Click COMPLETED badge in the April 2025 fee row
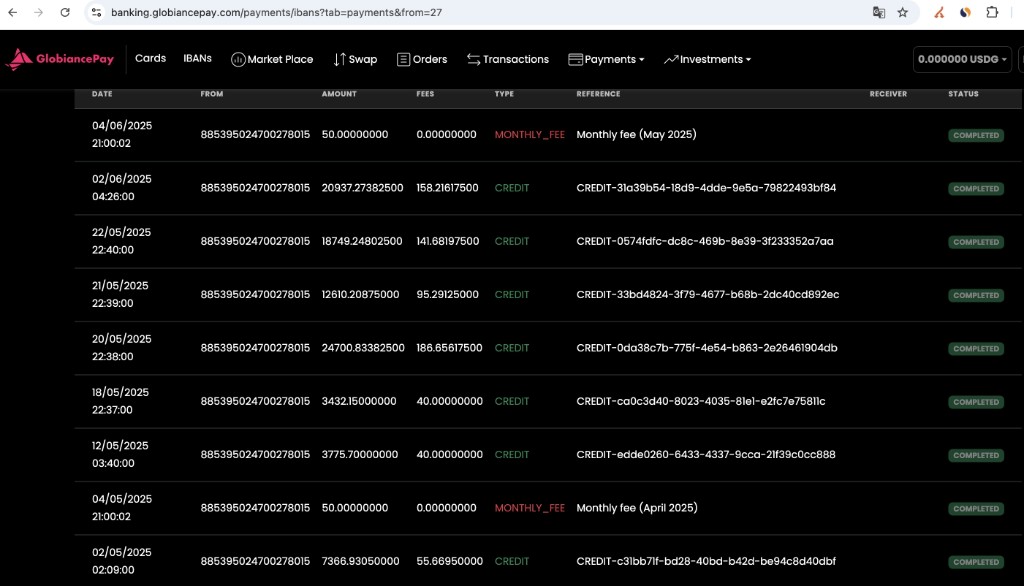 tap(976, 508)
